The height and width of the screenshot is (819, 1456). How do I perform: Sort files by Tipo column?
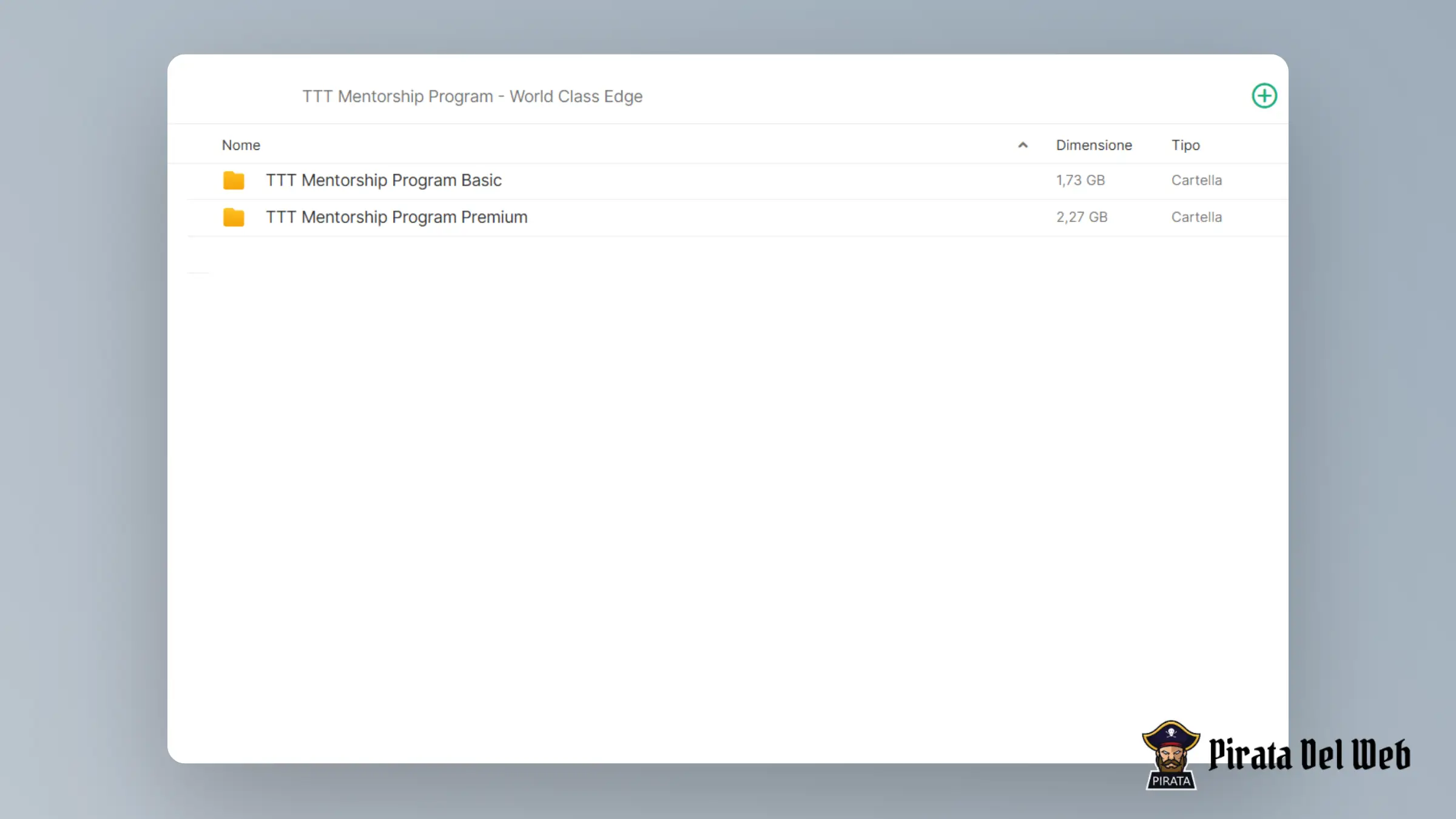(x=1185, y=145)
